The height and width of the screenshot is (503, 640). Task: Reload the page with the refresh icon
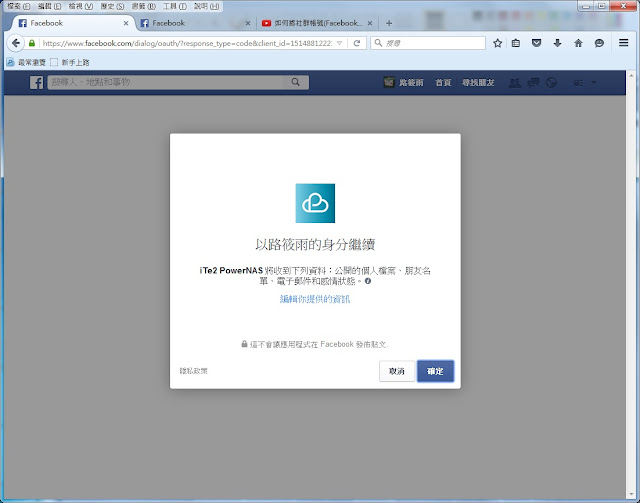(357, 43)
